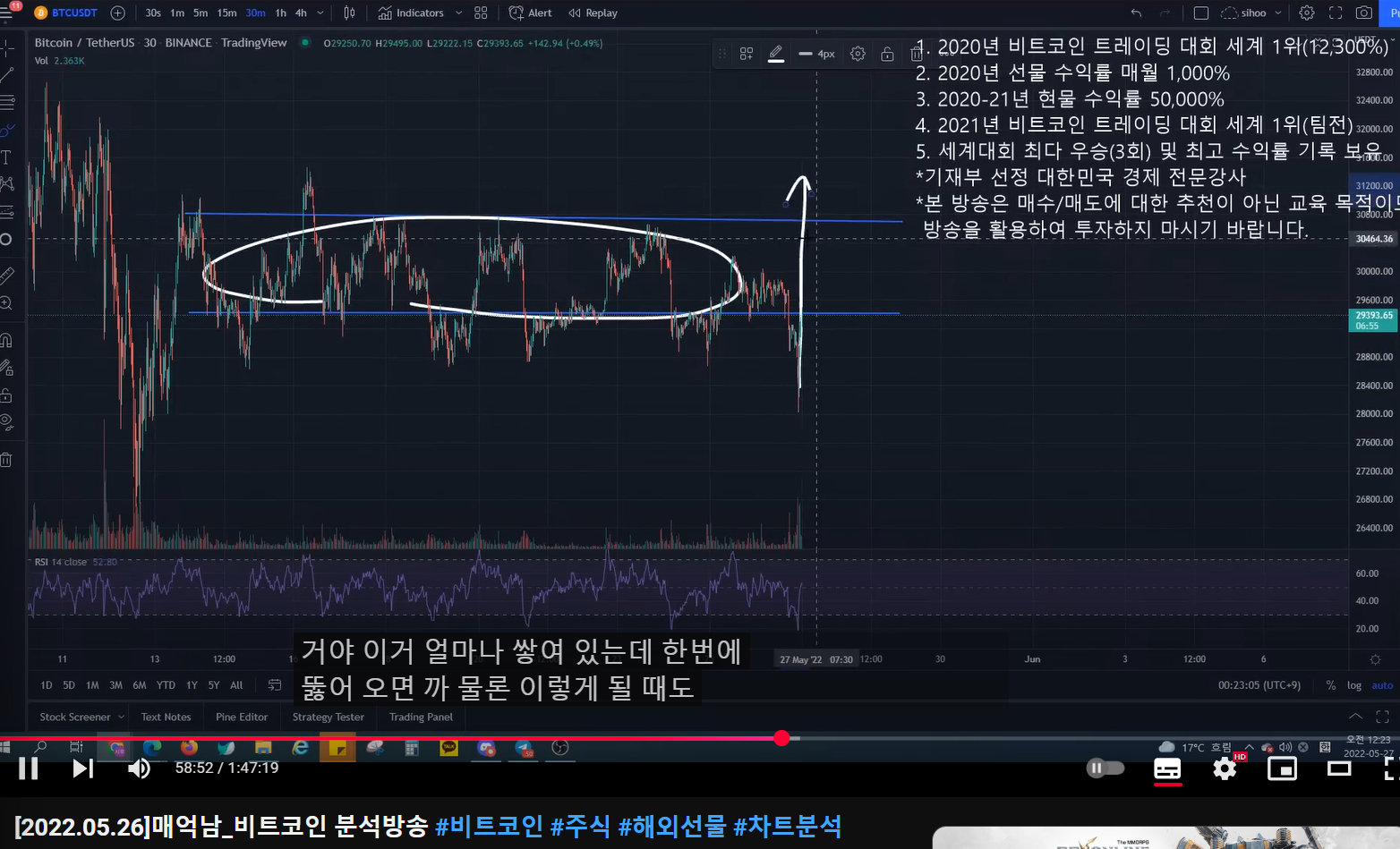Screen dimensions: 1400x849
Task: Take a chart snapshot with camera icon
Action: pyautogui.click(x=1364, y=13)
